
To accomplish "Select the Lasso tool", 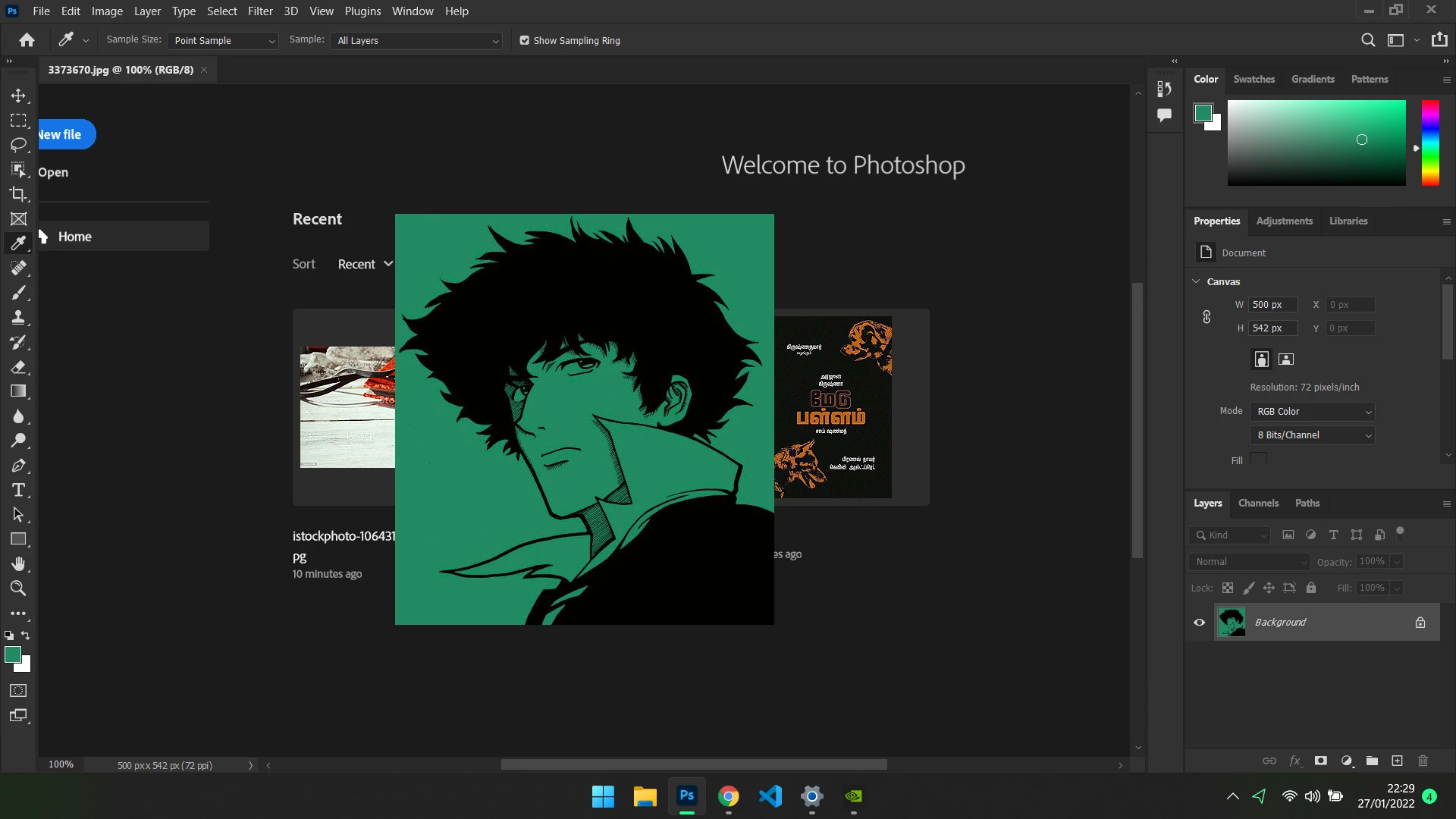I will coord(18,145).
